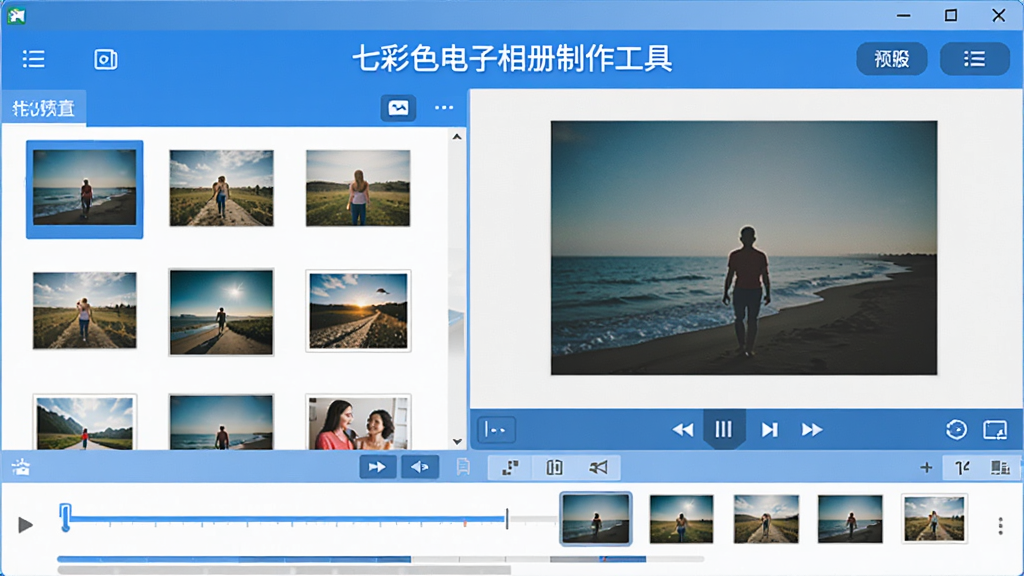This screenshot has width=1024, height=576.
Task: Click the large beach preview image
Action: point(744,248)
